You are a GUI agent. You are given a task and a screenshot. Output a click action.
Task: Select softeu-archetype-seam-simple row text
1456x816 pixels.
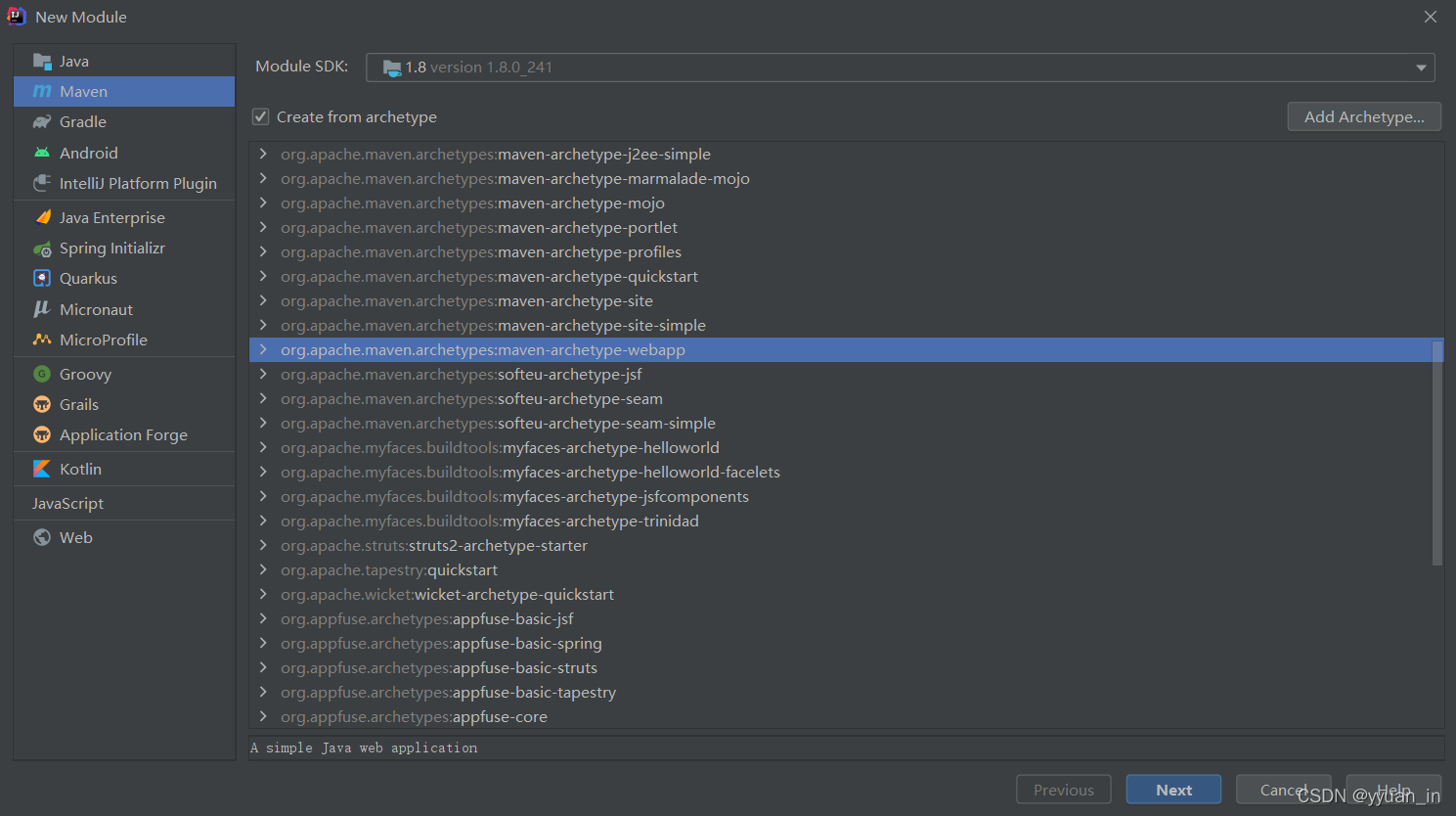coord(498,424)
